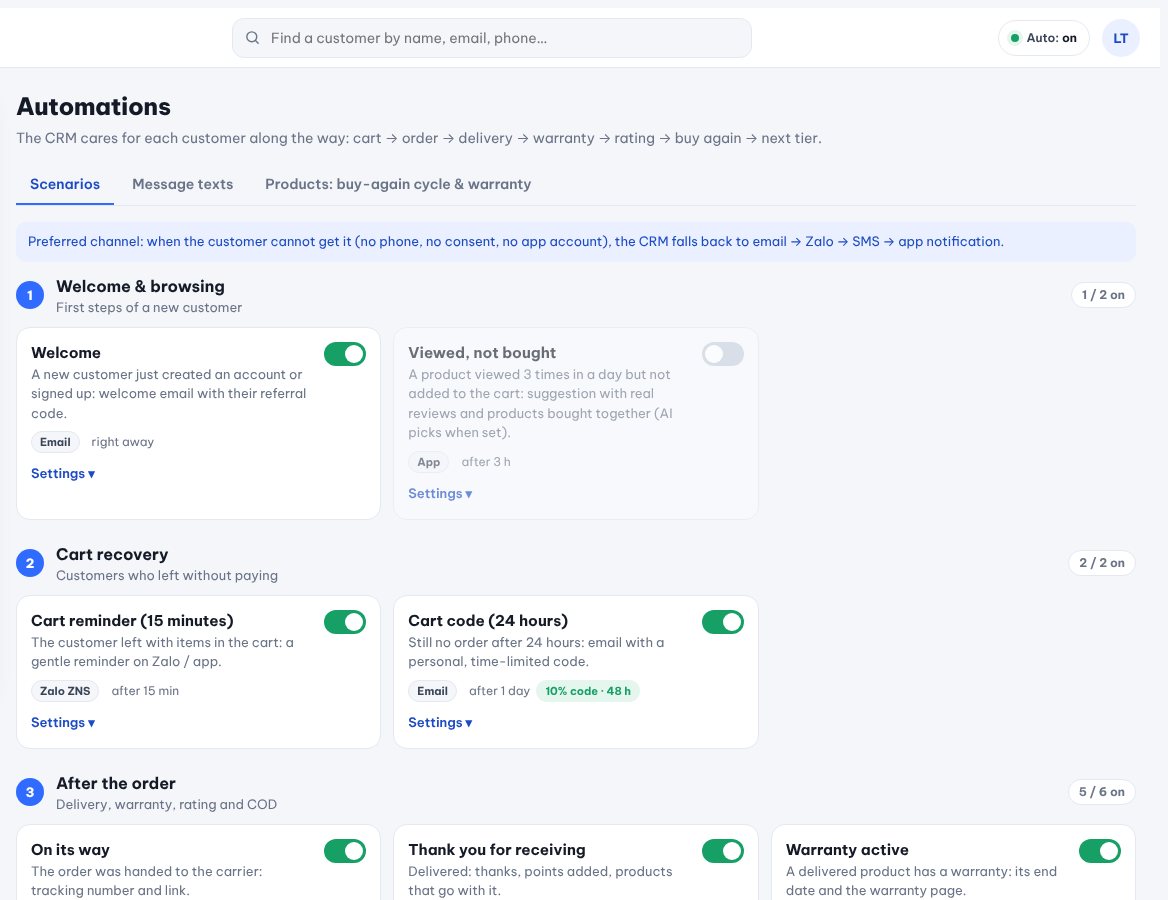The width and height of the screenshot is (1168, 900).
Task: Disable Thank you for receiving toggle
Action: 723,851
